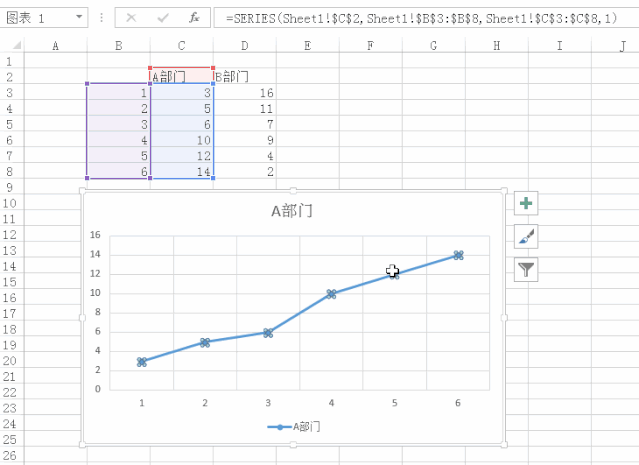Viewport: 639px width, 465px height.
Task: Click the data point at category 4
Action: 331,294
